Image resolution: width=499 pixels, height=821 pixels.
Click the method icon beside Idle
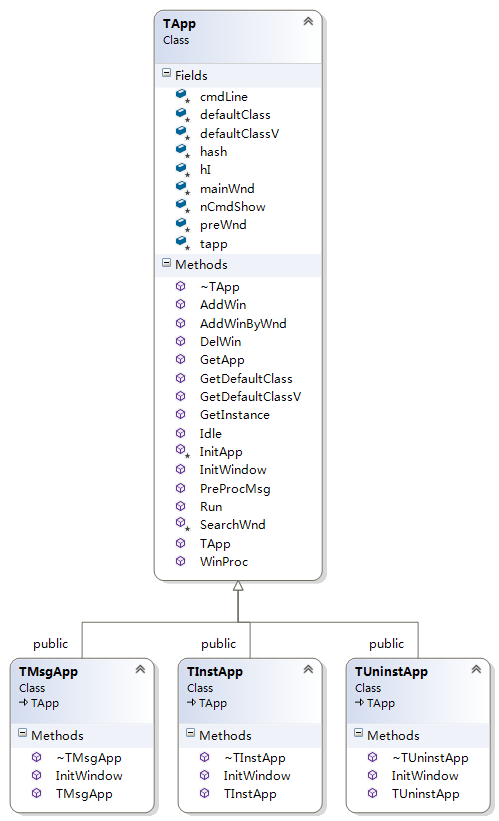click(181, 433)
